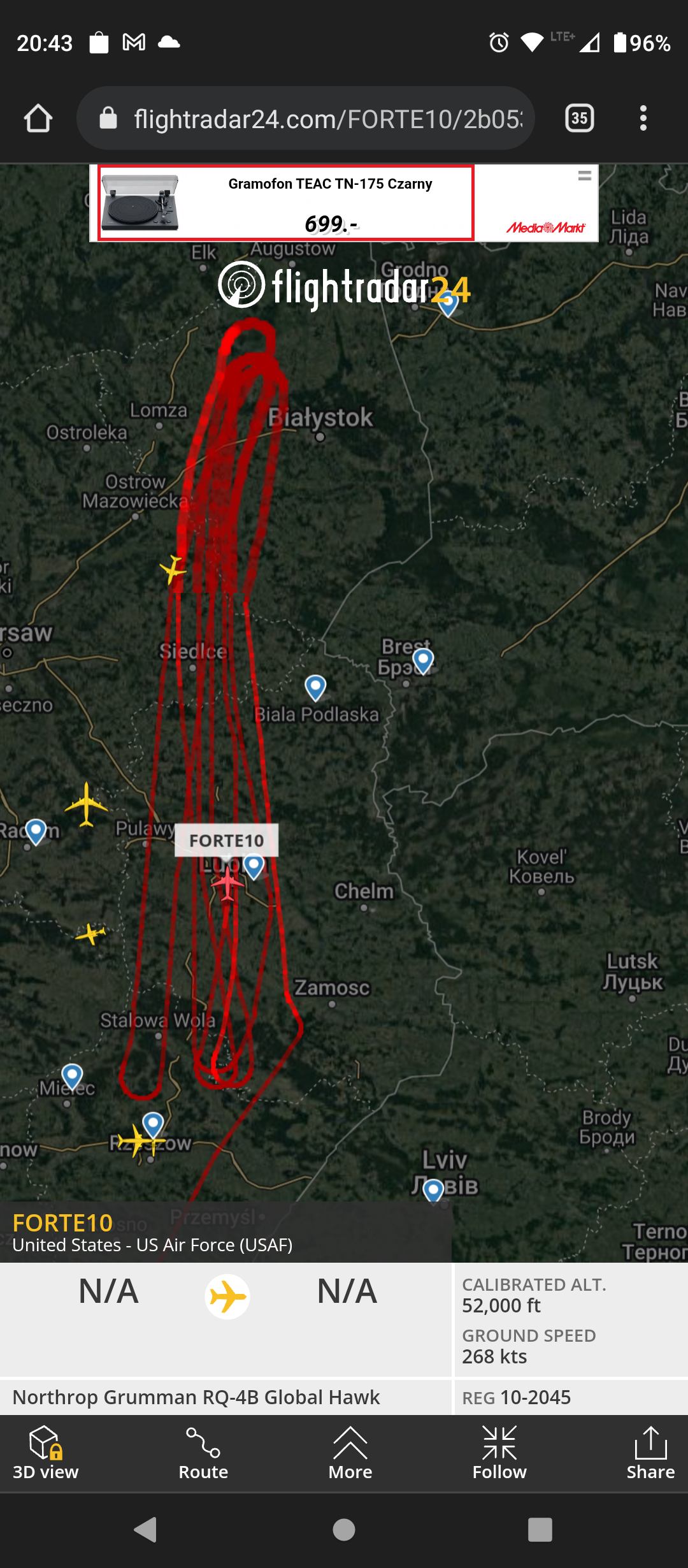688x1568 pixels.
Task: Select yellow aircraft near Rzeszow
Action: 139,1140
